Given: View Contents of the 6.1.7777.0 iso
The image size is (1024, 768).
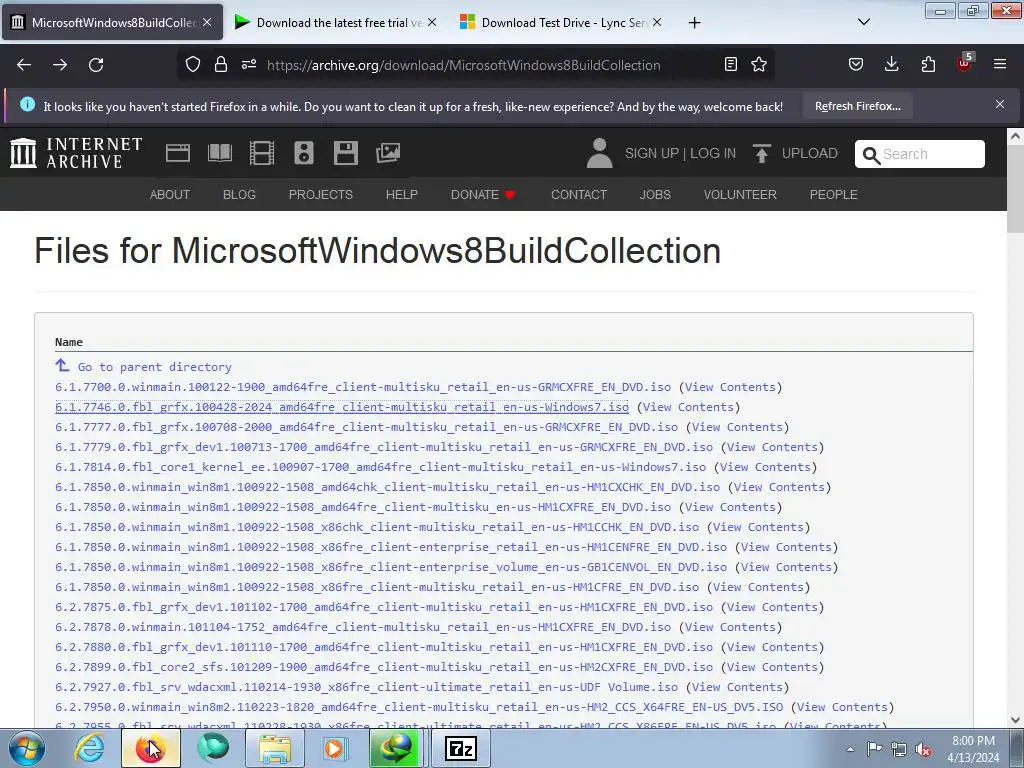Looking at the screenshot, I should point(737,427).
